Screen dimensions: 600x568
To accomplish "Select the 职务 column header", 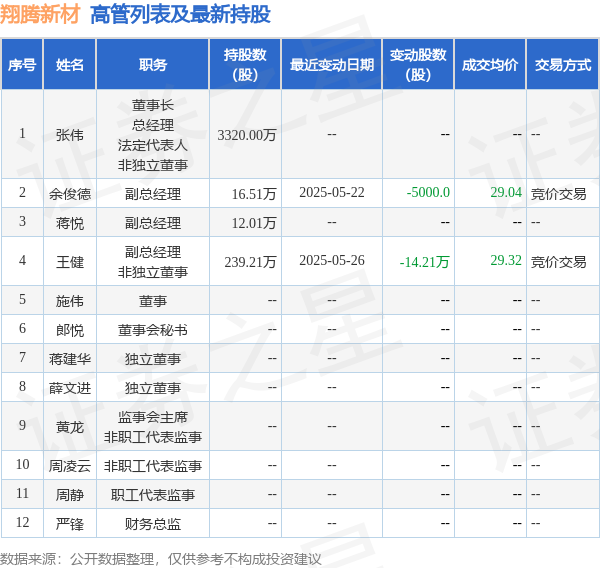I will pyautogui.click(x=153, y=65).
